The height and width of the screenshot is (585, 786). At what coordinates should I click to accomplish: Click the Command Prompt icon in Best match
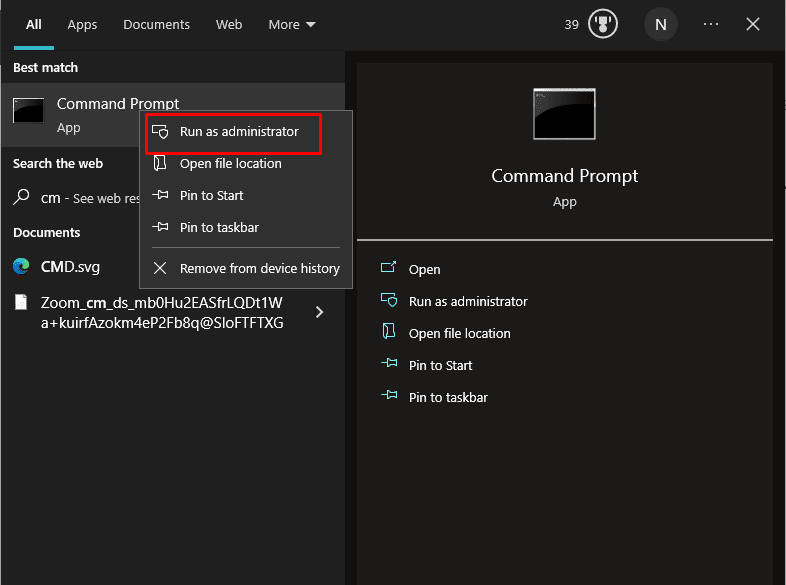[29, 110]
